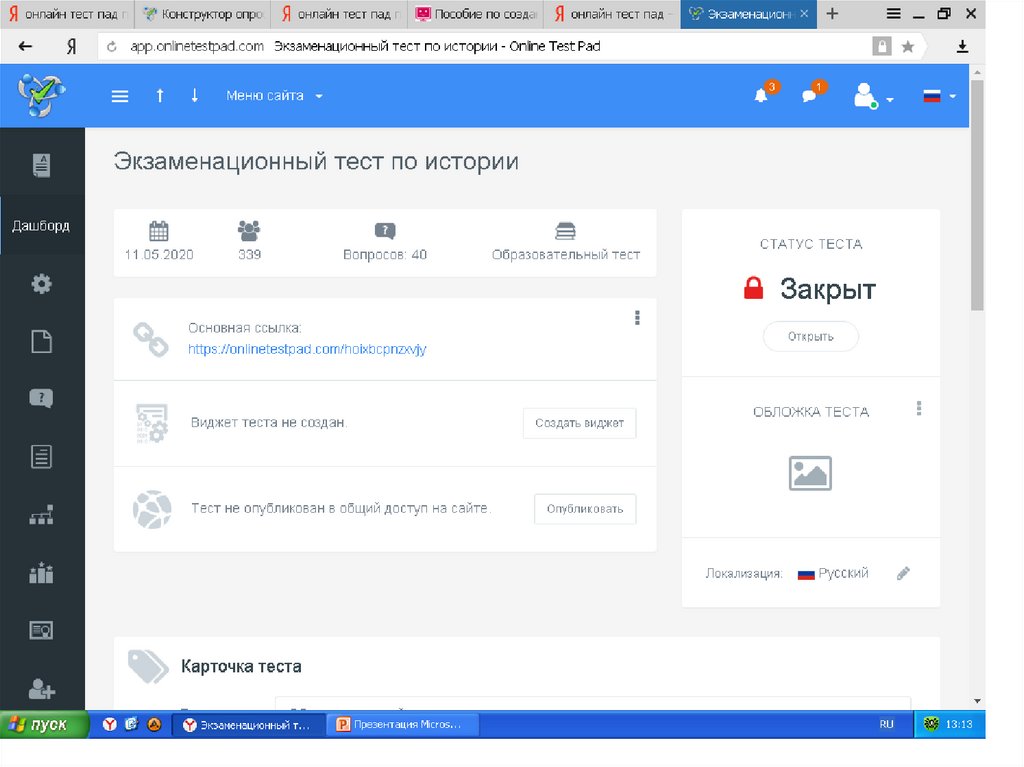Select Дашборд in the sidebar
This screenshot has height=767, width=1024.
point(41,226)
